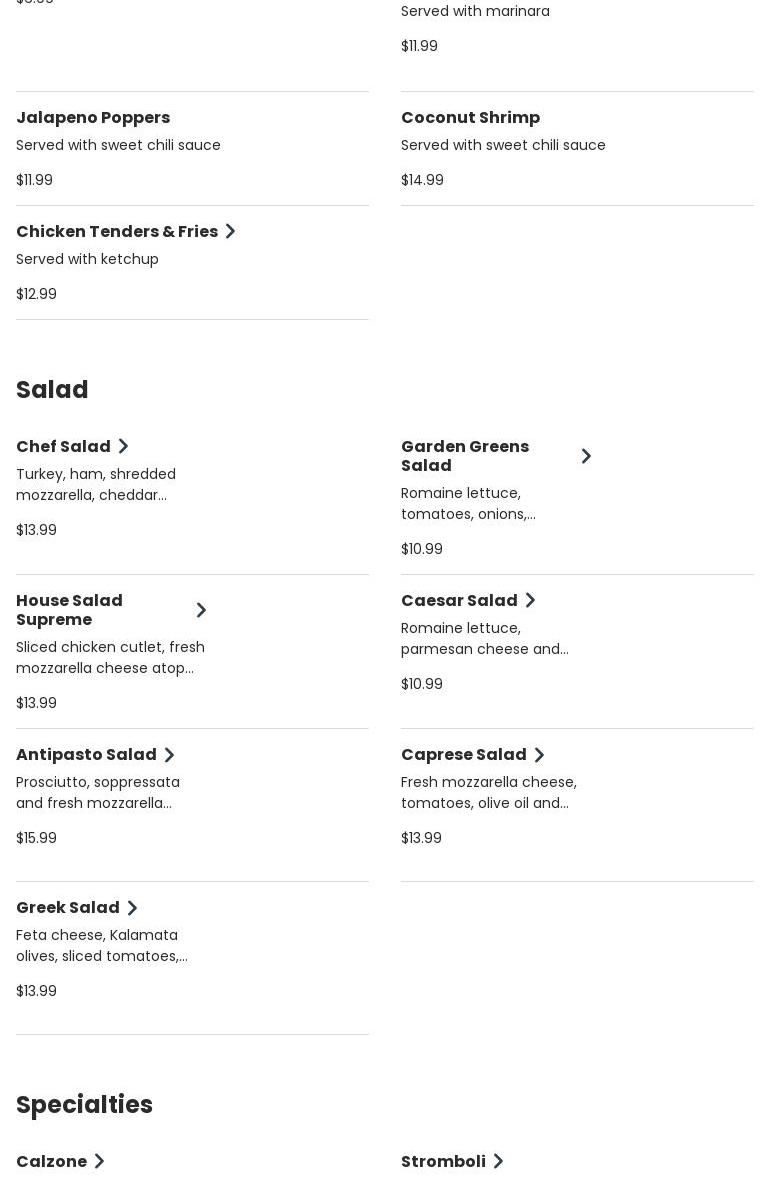Click the chevron next to House Salad Supreme
The width and height of the screenshot is (770, 1179).
pyautogui.click(x=201, y=610)
